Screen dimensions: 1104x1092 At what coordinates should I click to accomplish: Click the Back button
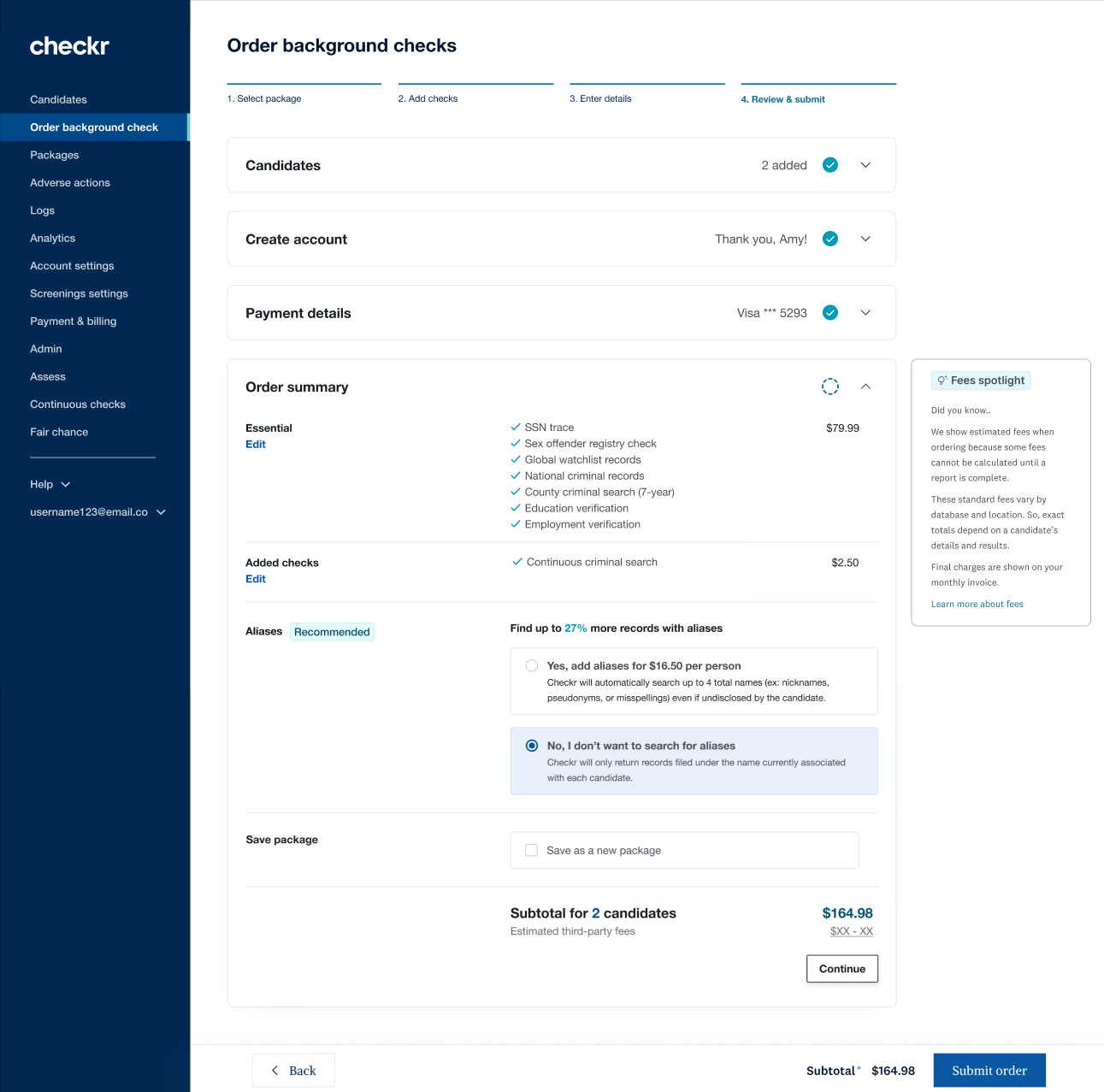coord(293,1071)
